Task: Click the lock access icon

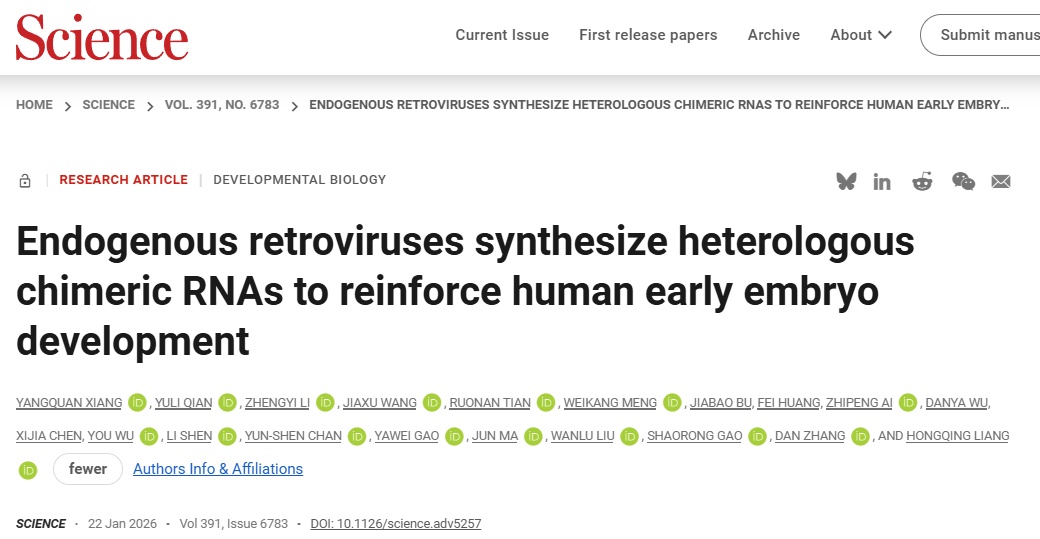Action: pyautogui.click(x=25, y=181)
